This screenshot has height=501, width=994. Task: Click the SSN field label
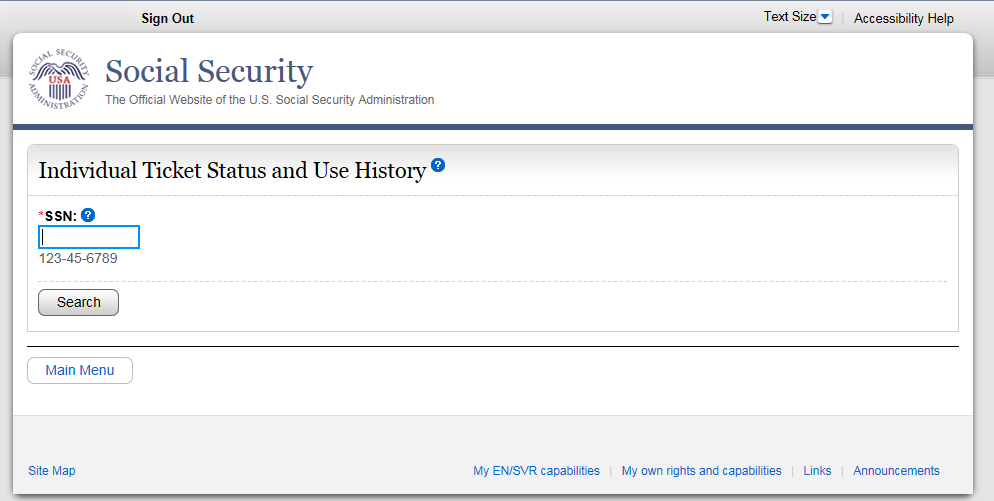tap(60, 216)
